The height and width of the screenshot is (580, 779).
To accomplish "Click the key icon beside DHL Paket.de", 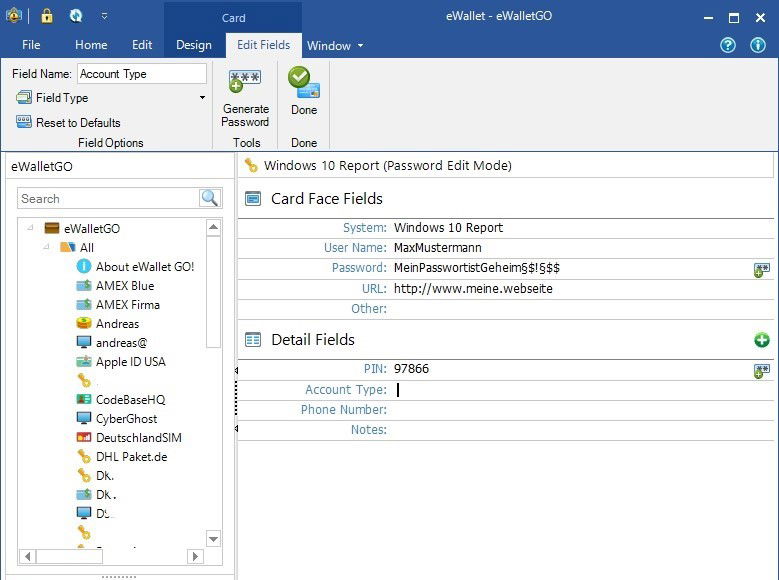I will click(x=84, y=456).
